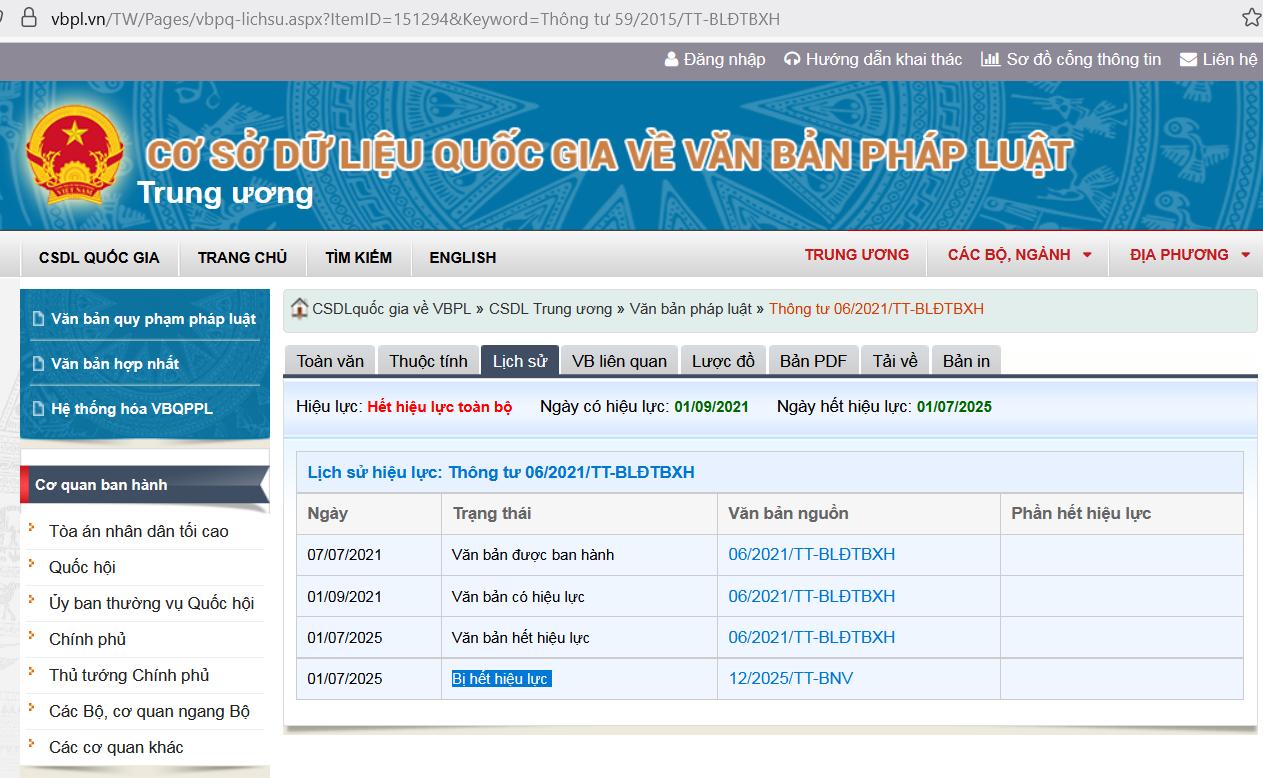Click the TÌM KIẾM navigation item
Viewport: 1263px width, 778px height.
pos(358,258)
